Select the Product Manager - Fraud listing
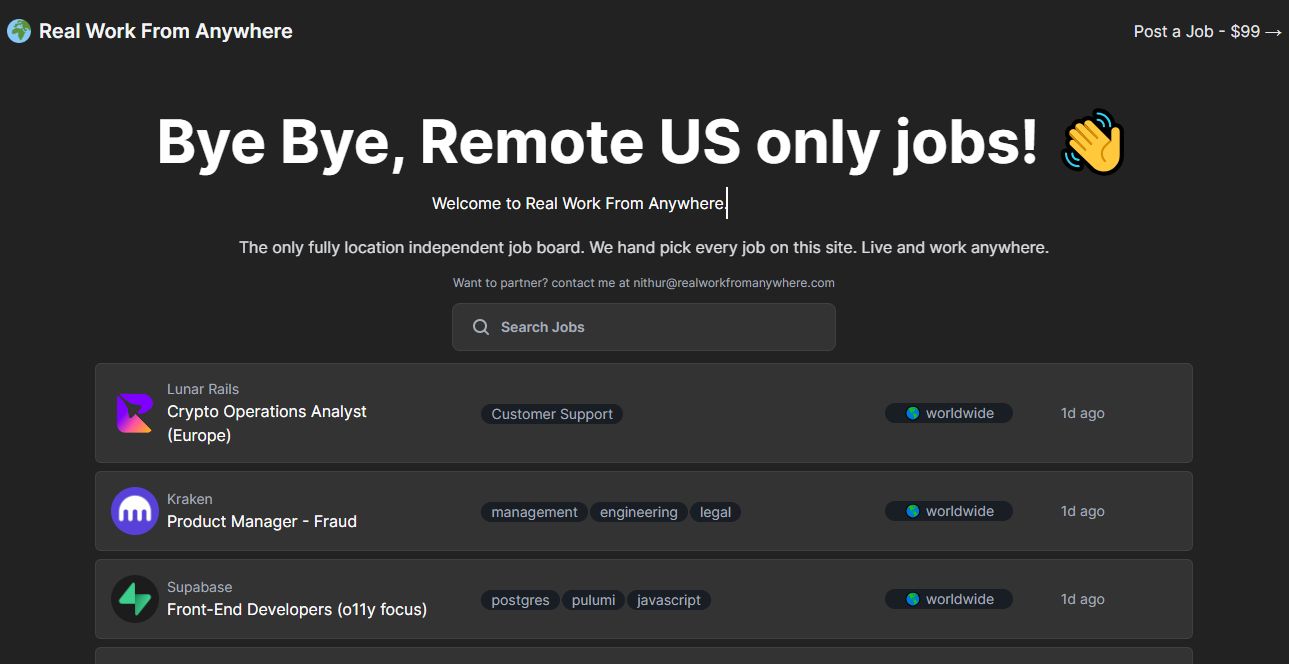 [x=262, y=521]
